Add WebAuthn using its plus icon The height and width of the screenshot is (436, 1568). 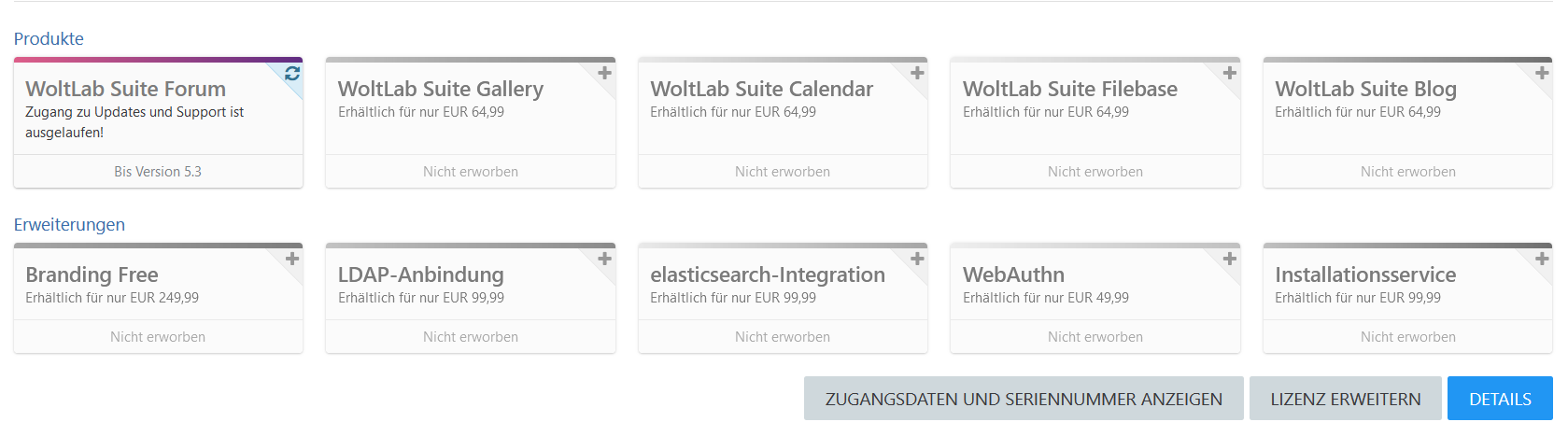1230,259
